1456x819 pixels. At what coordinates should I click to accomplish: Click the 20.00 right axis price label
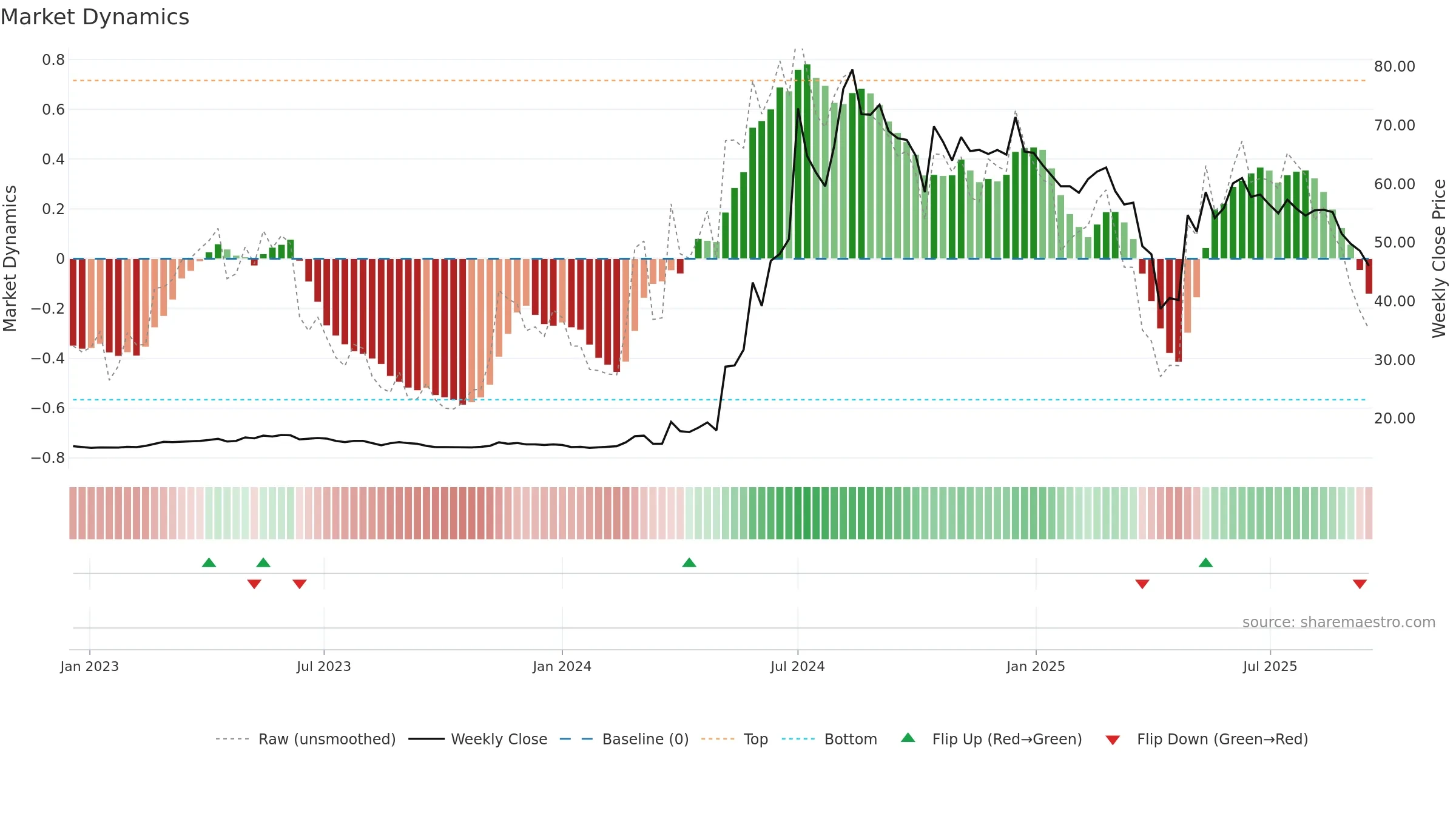tap(1395, 418)
